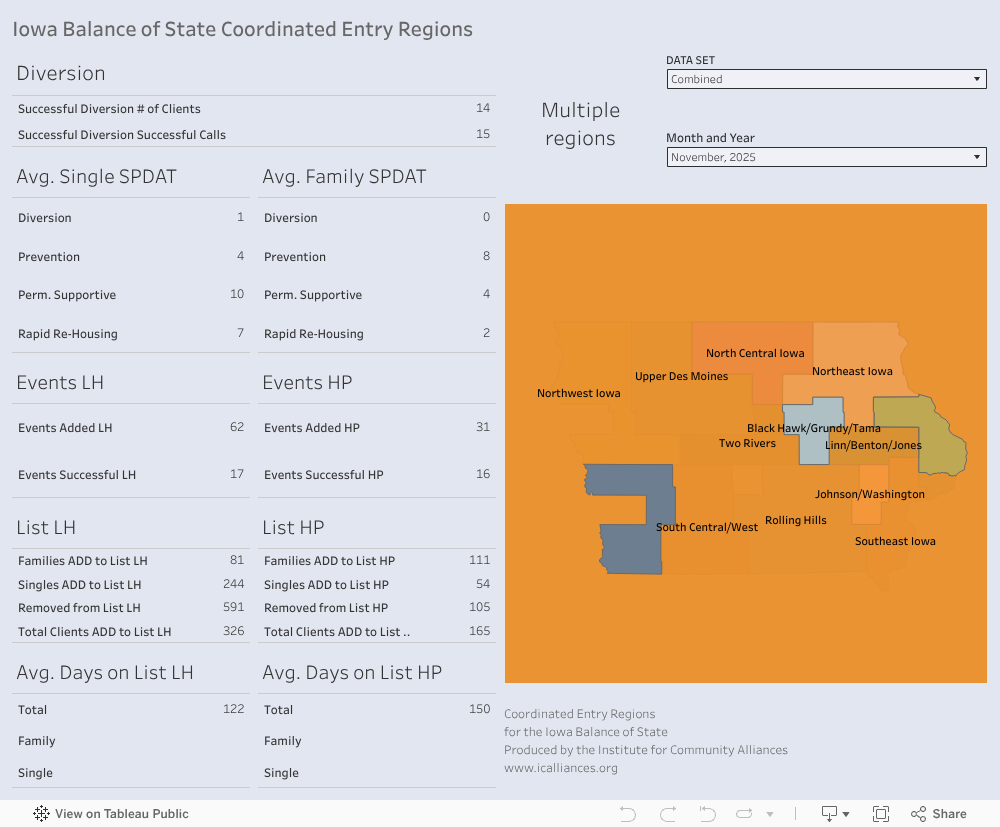Viewport: 1000px width, 827px height.
Task: Expand the replay speed dropdown arrow
Action: pyautogui.click(x=768, y=815)
